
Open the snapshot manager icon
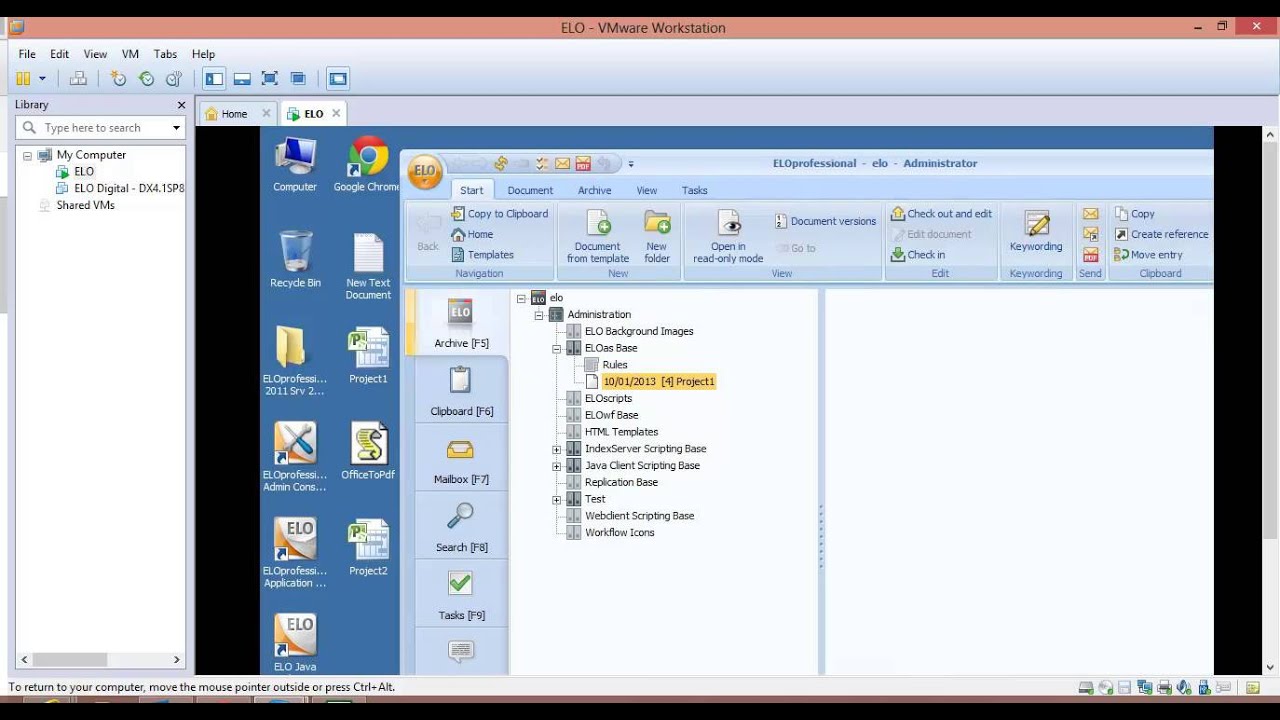point(174,78)
